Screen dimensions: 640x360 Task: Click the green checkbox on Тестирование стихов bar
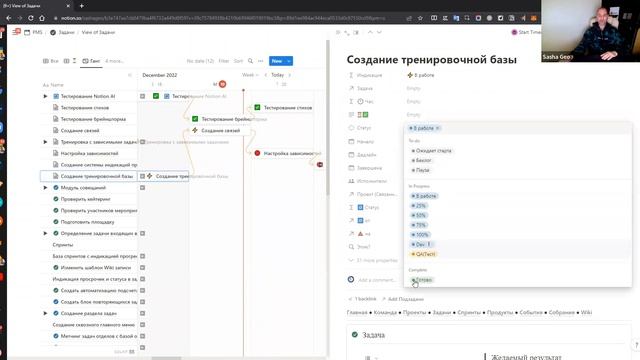257,108
